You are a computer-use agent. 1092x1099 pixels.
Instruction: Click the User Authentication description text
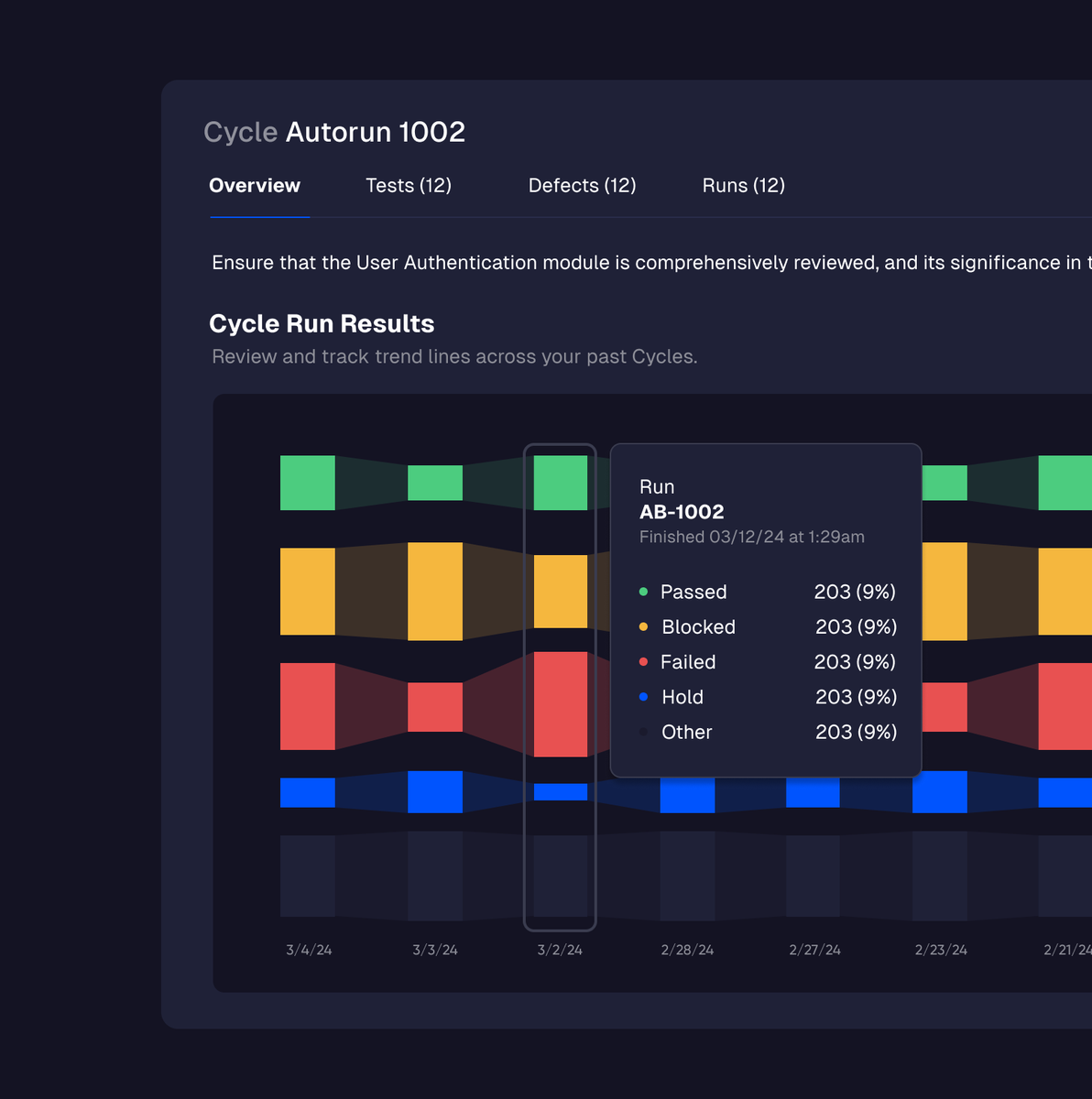(651, 263)
